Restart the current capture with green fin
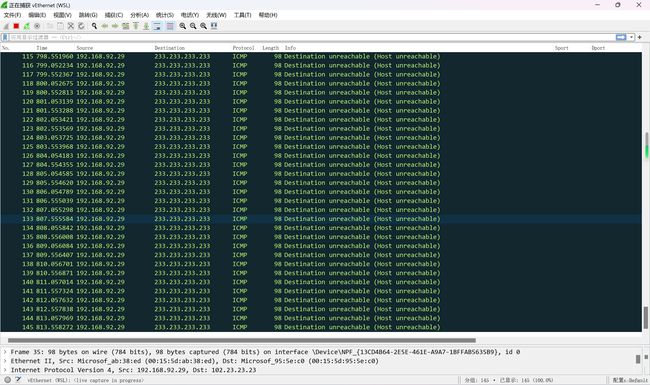Screen dimensions: 650x385 click(x=27, y=26)
